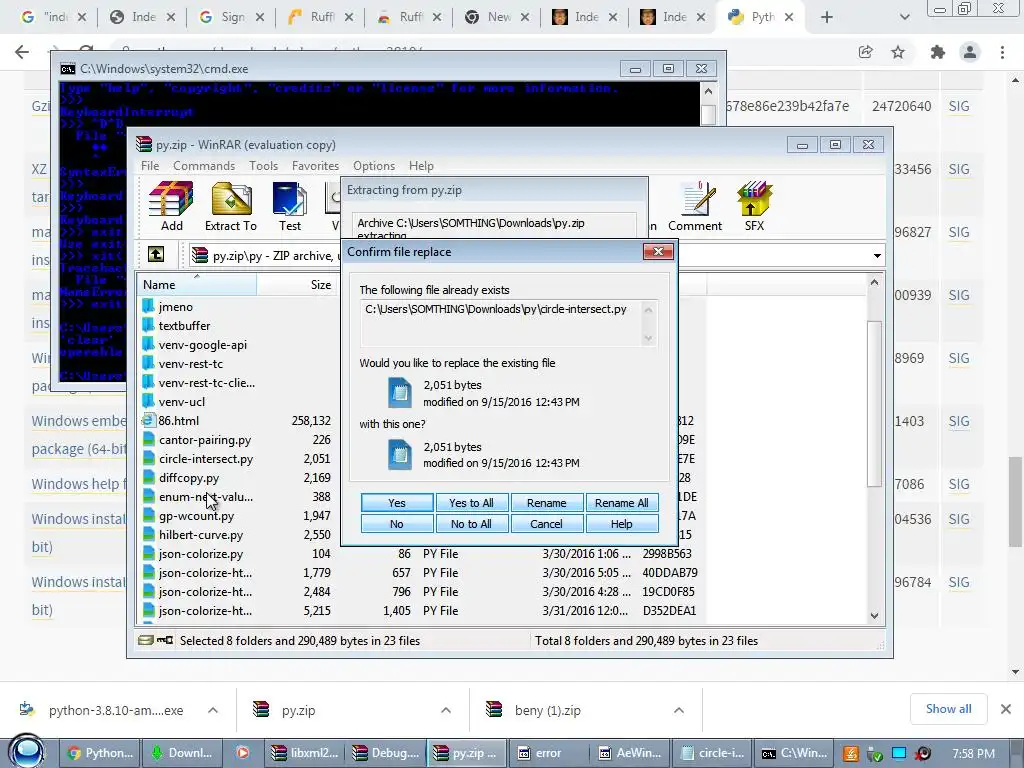This screenshot has height=768, width=1024.
Task: Select the venv-rest-tc folder
Action: [x=191, y=364]
